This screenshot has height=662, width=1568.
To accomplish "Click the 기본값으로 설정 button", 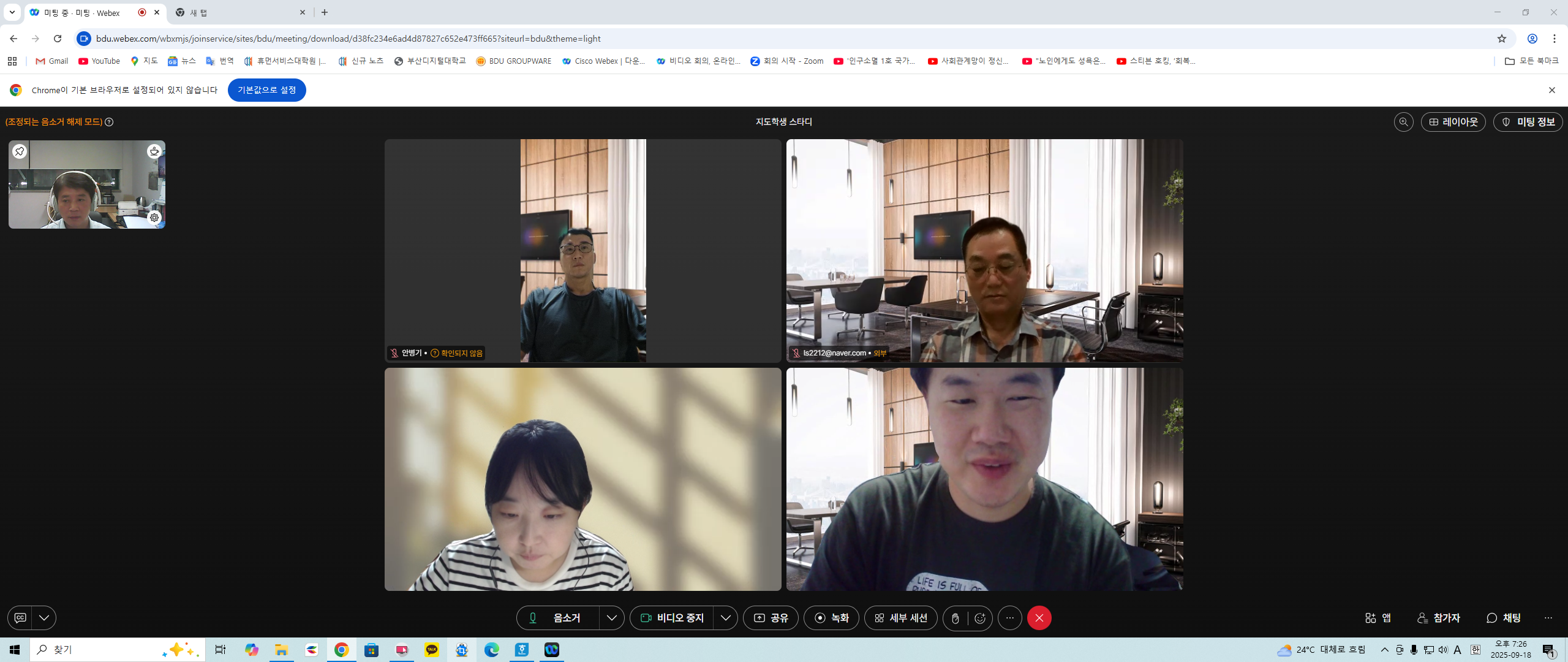I will 266,90.
